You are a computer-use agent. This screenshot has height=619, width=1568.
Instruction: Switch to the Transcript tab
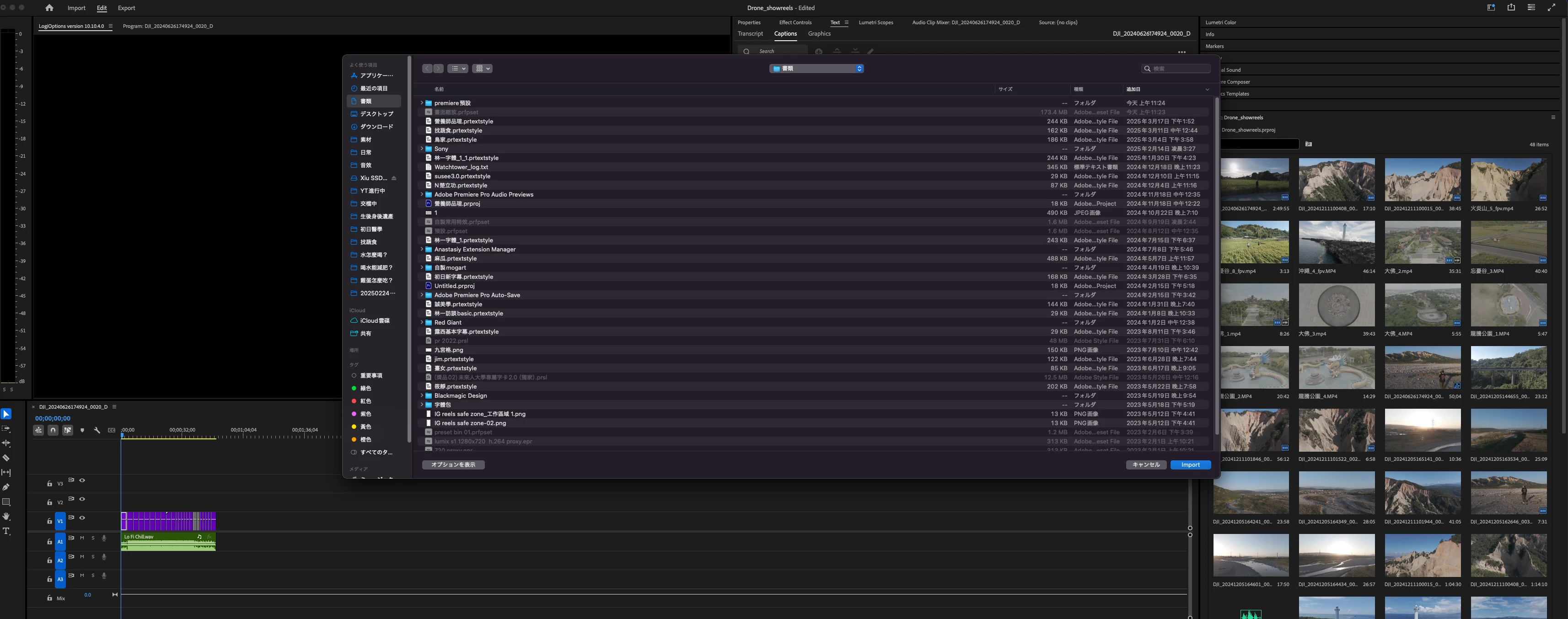pyautogui.click(x=750, y=34)
